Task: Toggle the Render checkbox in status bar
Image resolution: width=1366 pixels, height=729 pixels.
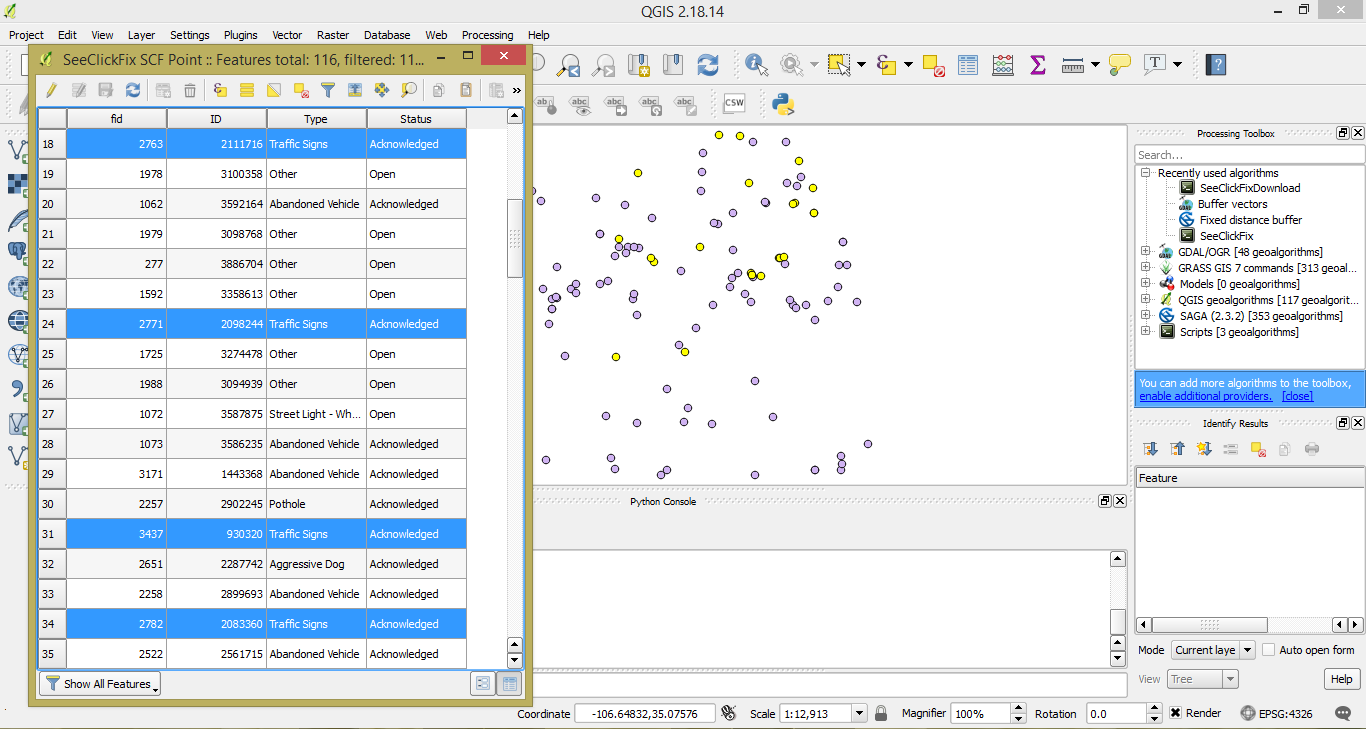Action: pyautogui.click(x=1176, y=713)
